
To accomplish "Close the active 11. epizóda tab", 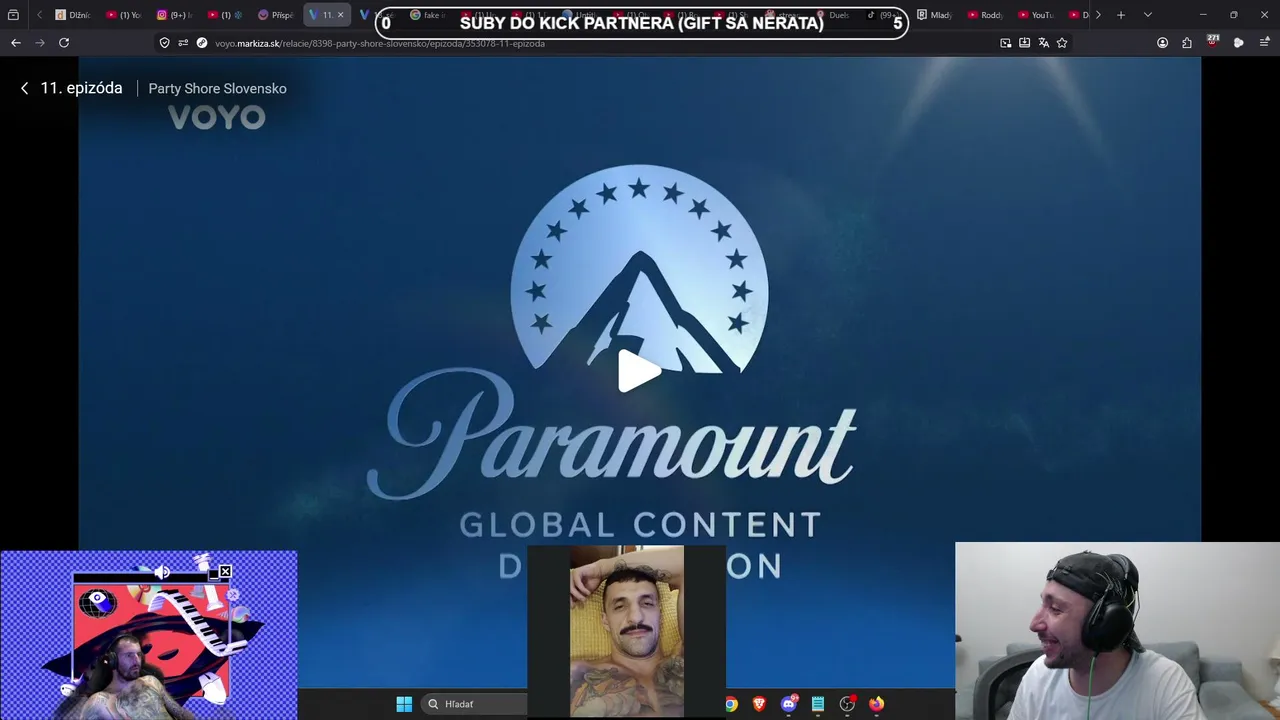I will [x=340, y=15].
